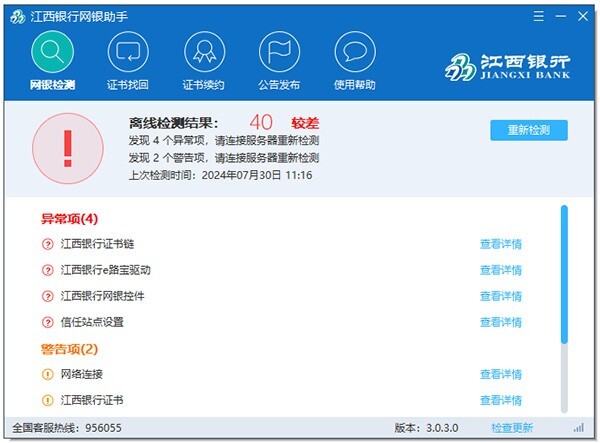View details for 江西银行网银控件
The image size is (600, 443).
coord(501,296)
